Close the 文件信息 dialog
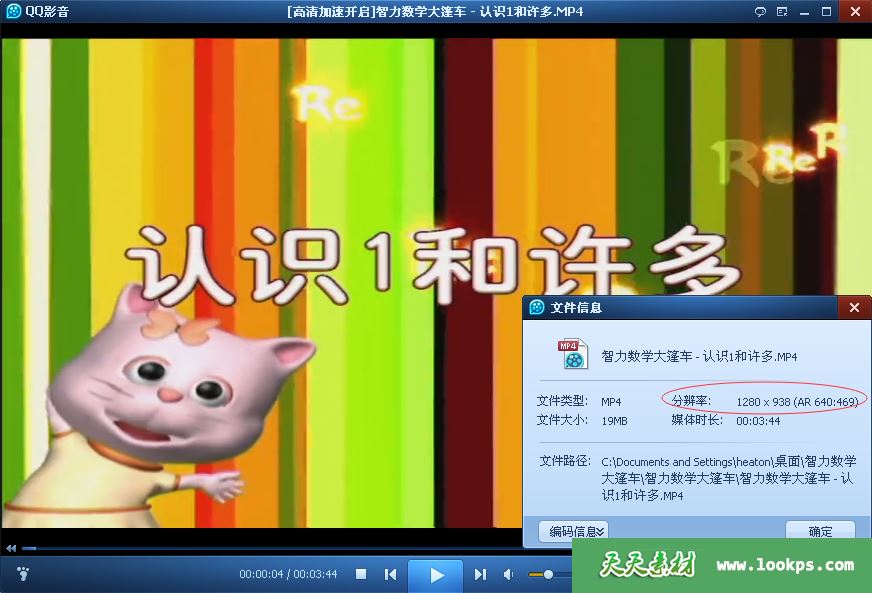The height and width of the screenshot is (593, 872). [853, 308]
